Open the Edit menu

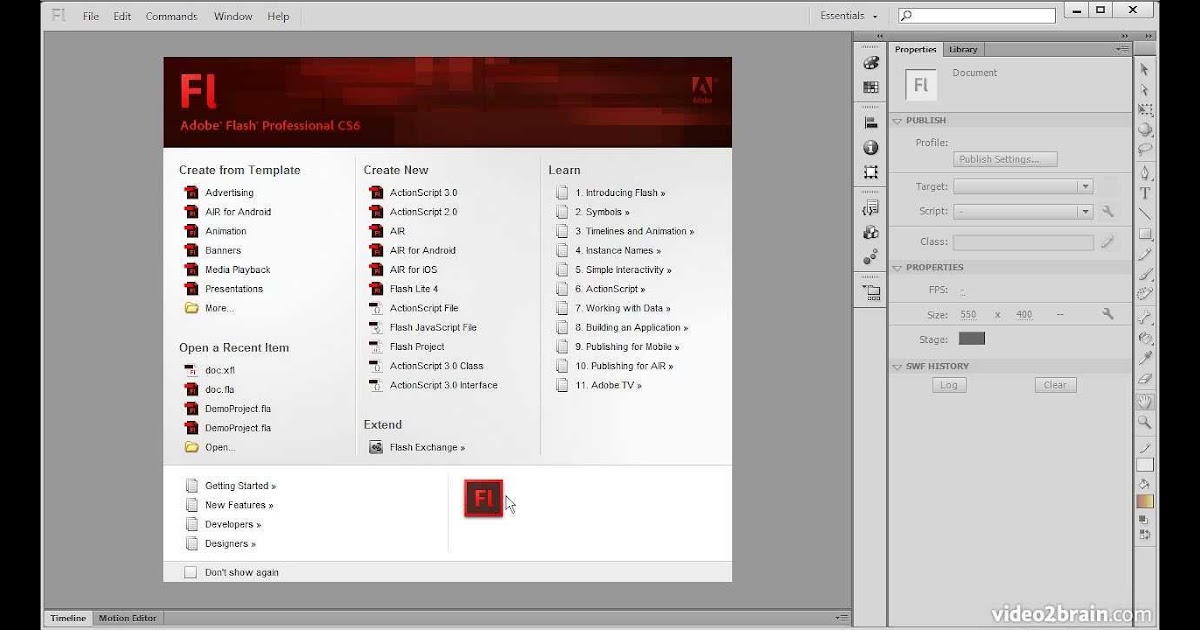point(122,16)
